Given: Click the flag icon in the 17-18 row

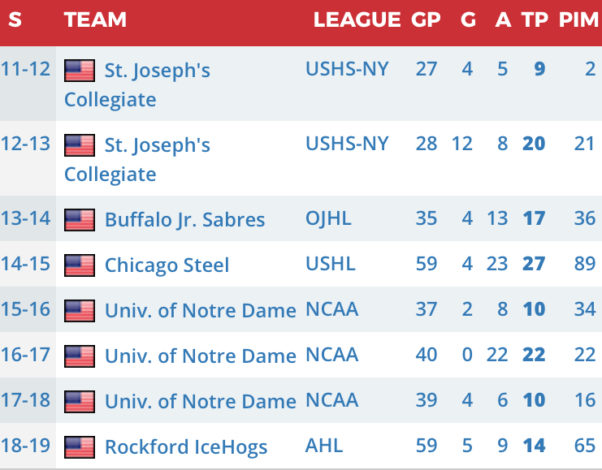Looking at the screenshot, I should (79, 401).
